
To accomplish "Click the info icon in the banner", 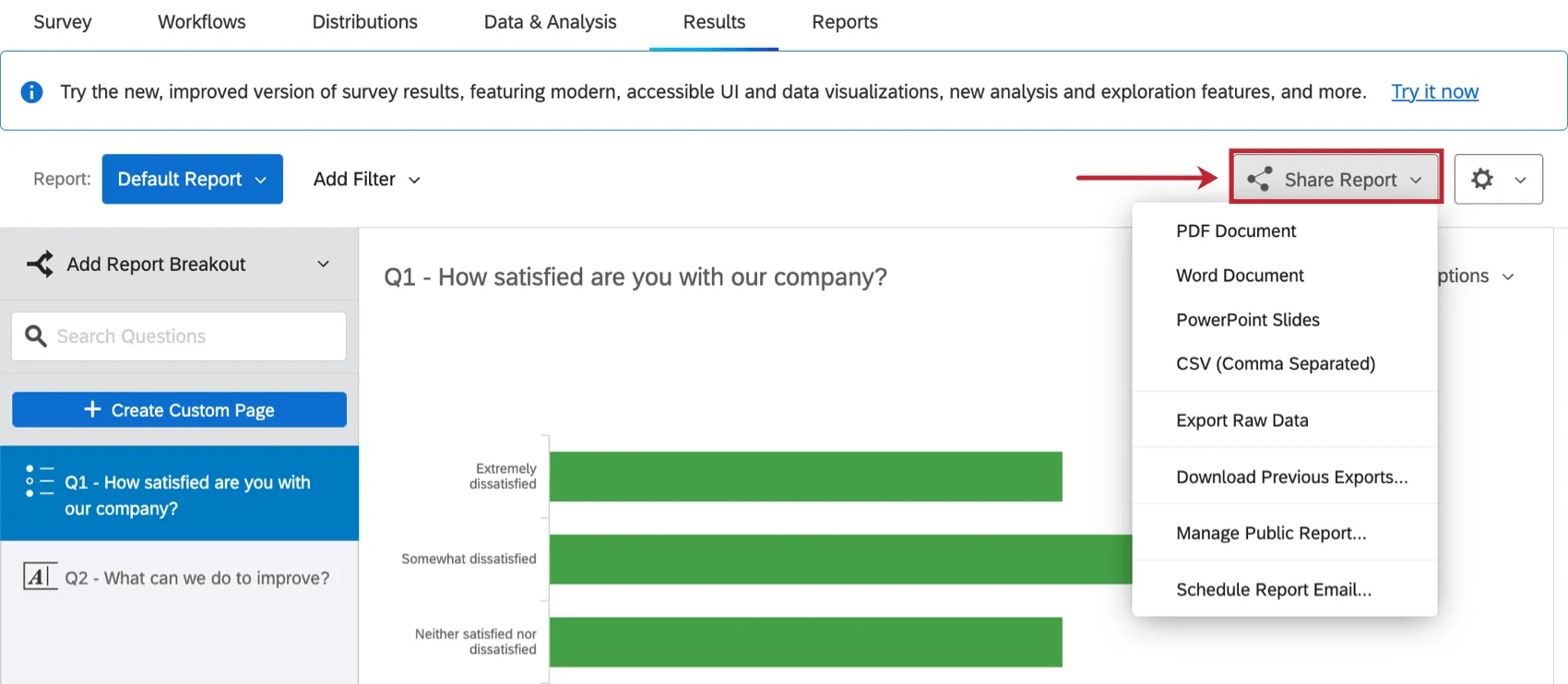I will (30, 91).
